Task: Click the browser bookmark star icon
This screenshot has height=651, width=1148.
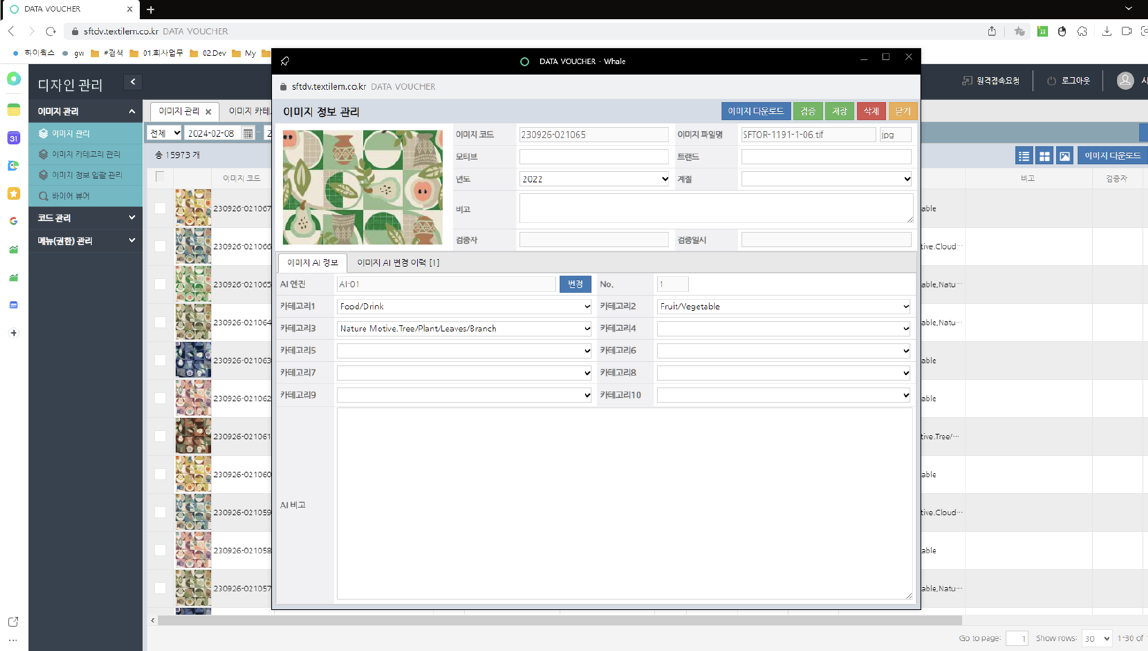Action: (1019, 31)
